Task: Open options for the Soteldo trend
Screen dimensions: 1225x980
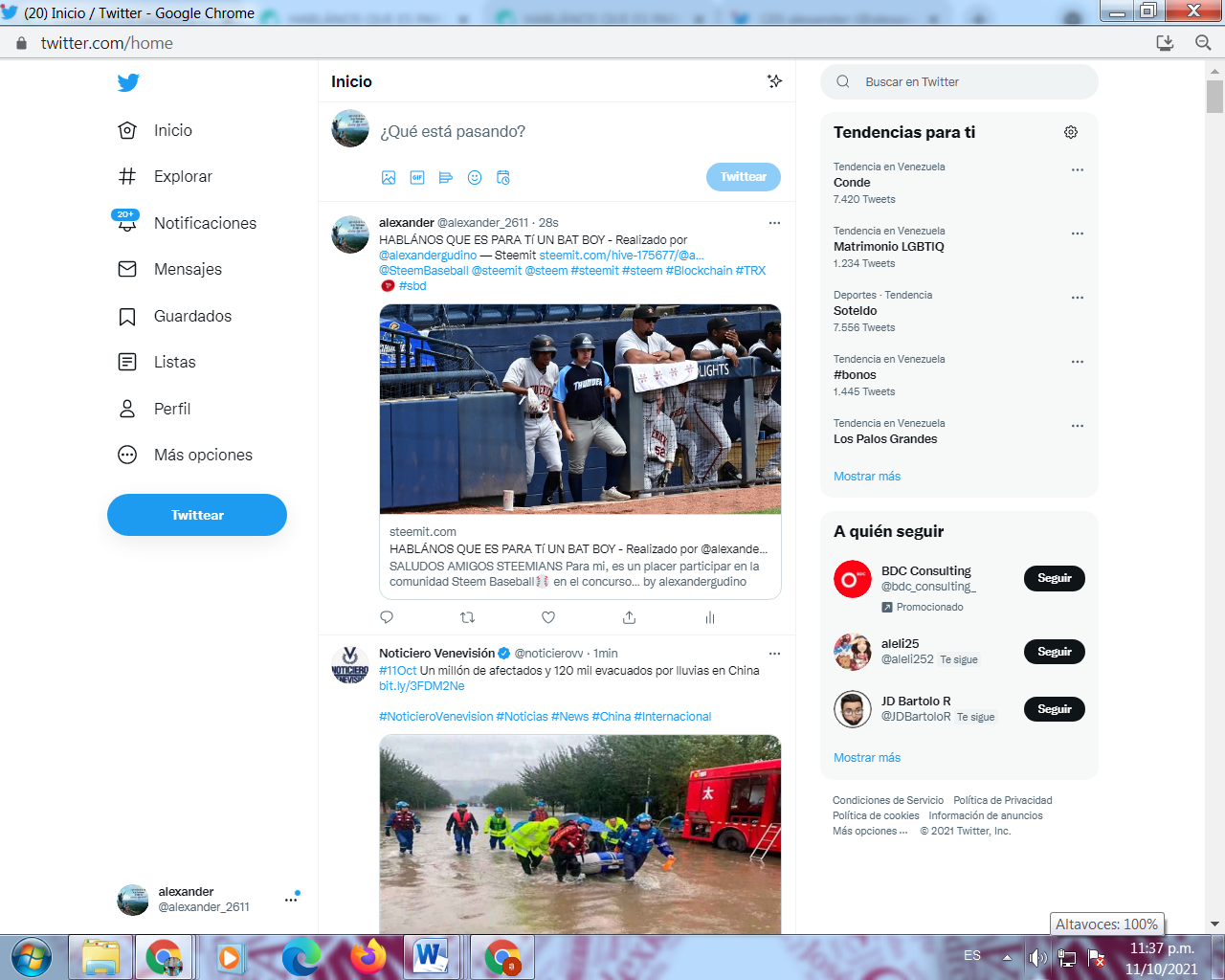Action: coord(1078,298)
